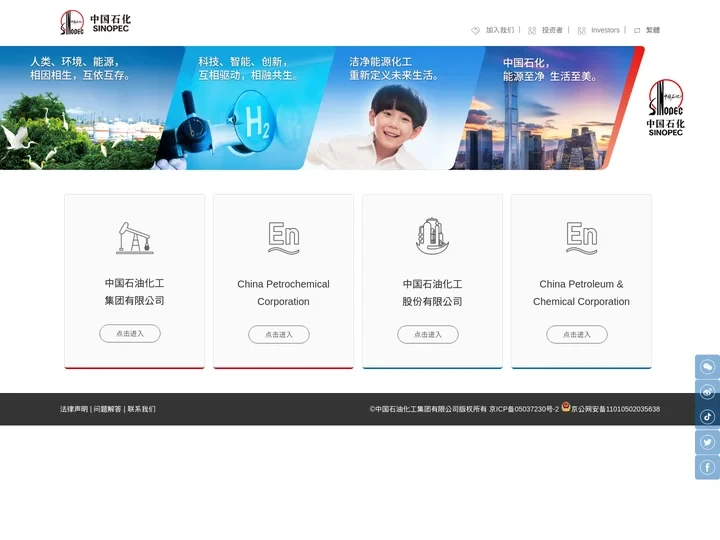720x540 pixels.
Task: Click the copyright text ©中国石油化工集团有限公司版权所有
Action: click(x=428, y=409)
